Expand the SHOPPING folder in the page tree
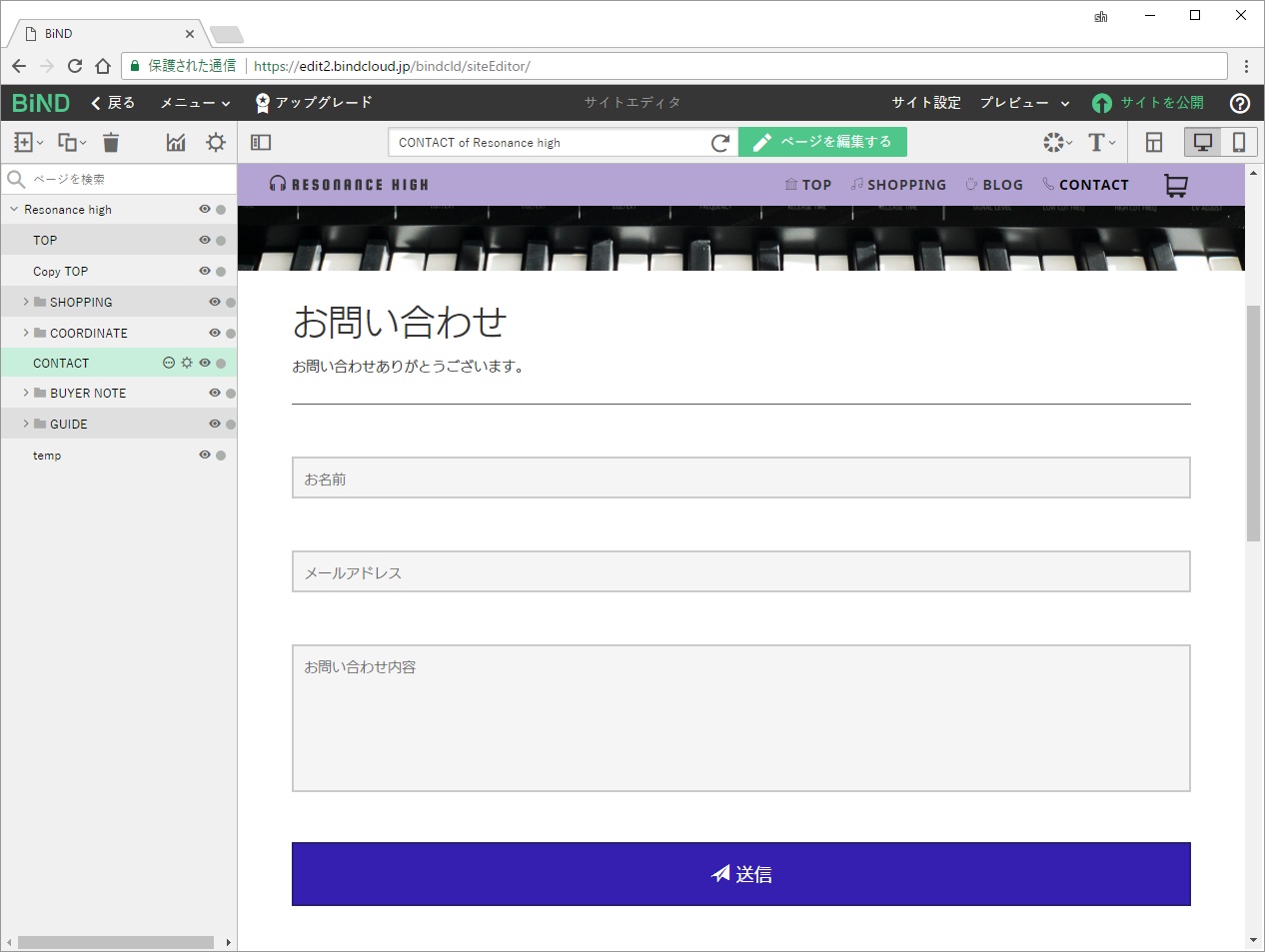 25,302
